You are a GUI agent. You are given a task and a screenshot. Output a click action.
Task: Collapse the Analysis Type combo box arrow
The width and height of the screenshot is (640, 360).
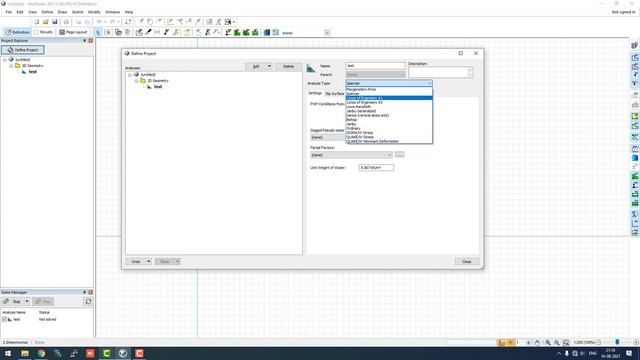coord(429,83)
